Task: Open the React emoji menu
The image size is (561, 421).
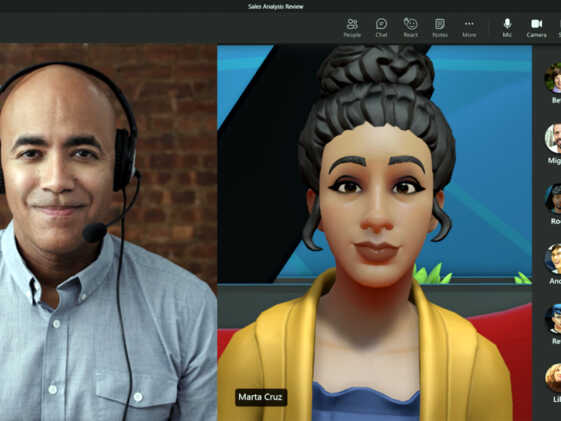Action: click(410, 28)
